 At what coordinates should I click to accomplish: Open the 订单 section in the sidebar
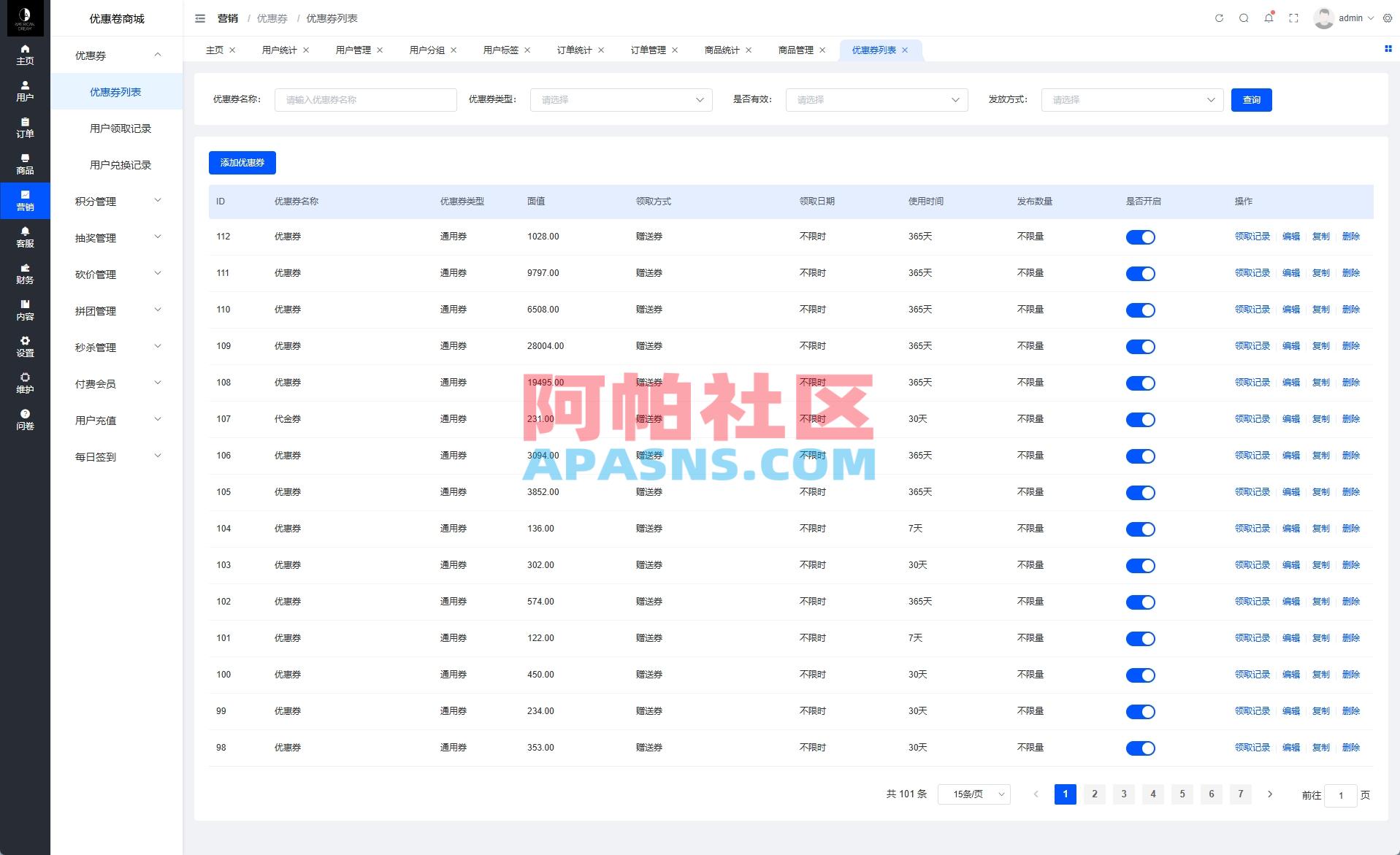click(x=25, y=129)
